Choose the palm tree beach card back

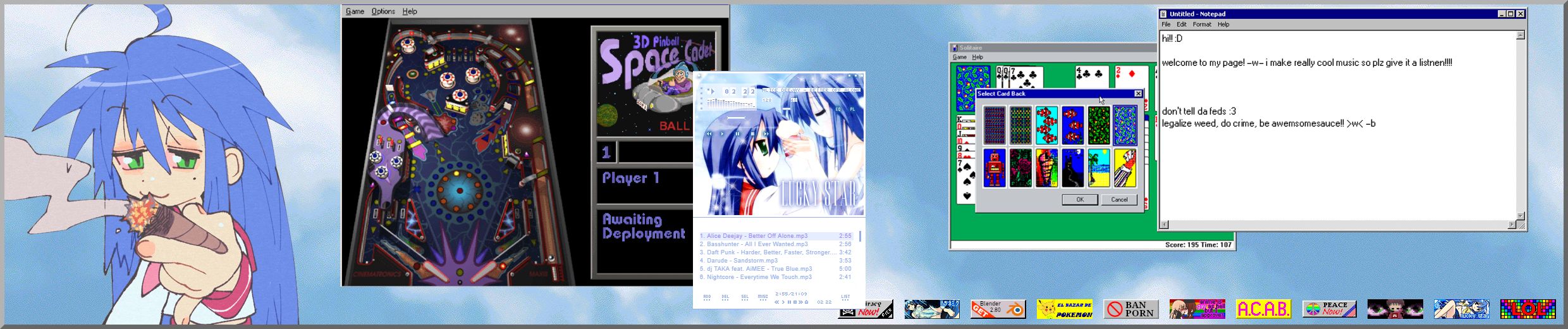(x=1099, y=168)
